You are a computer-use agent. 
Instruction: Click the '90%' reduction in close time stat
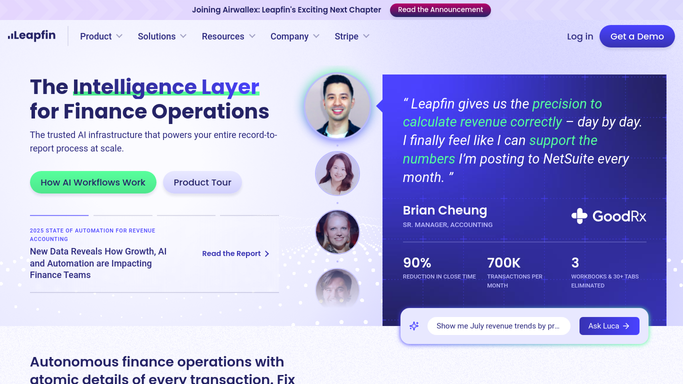439,268
